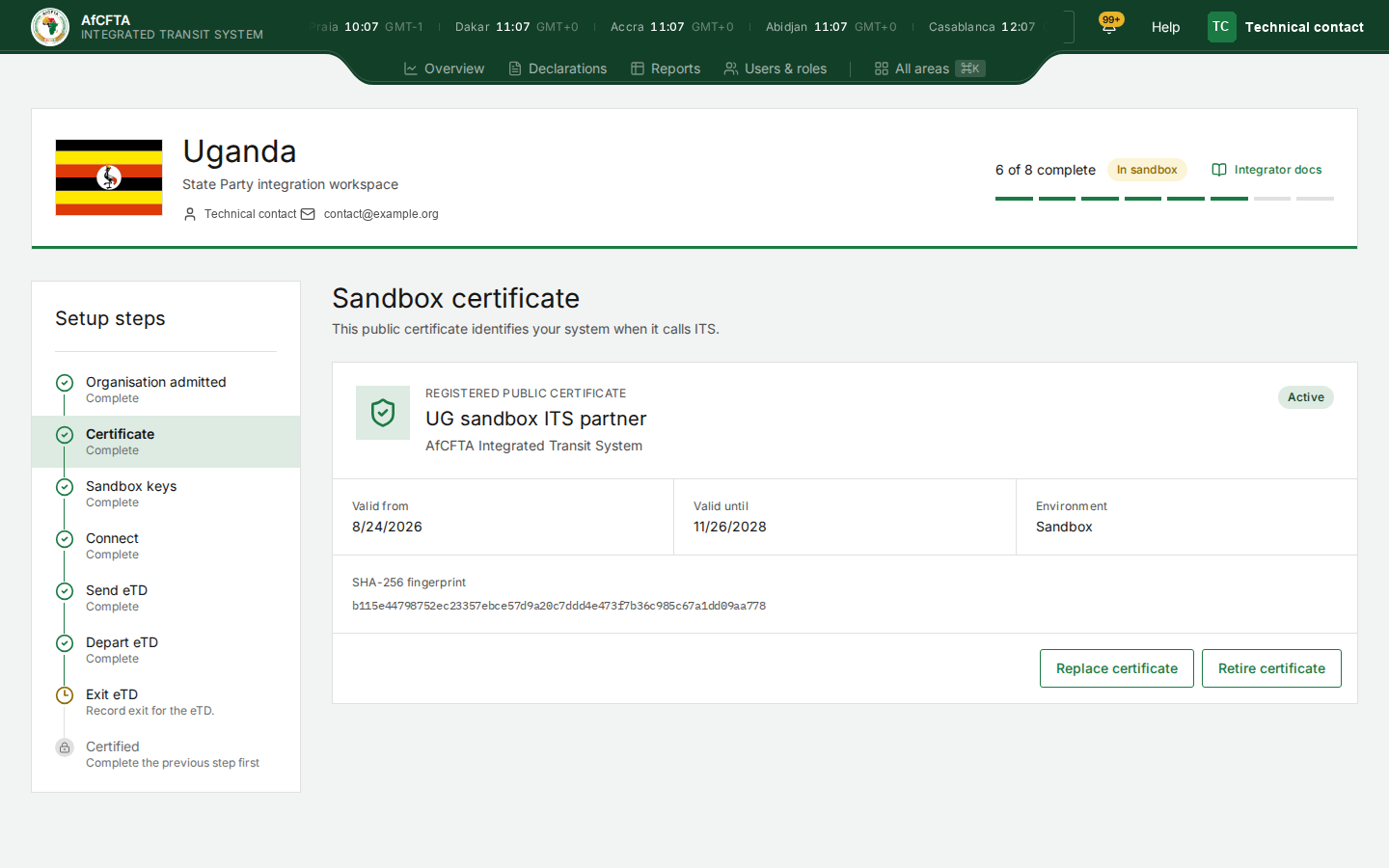
Task: Open the Reports tab
Action: 666,68
